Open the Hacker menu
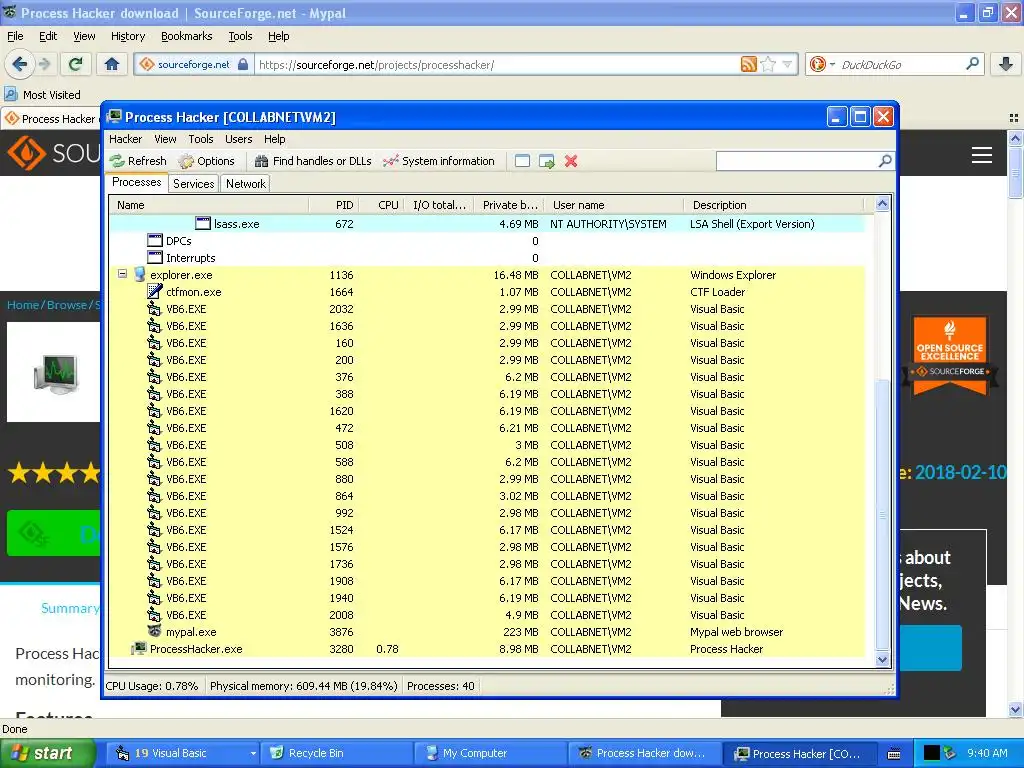The height and width of the screenshot is (768, 1024). pos(125,139)
